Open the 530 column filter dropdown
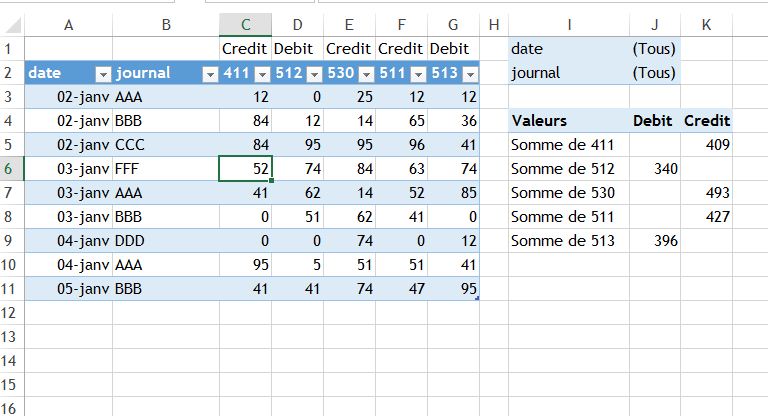This screenshot has height=416, width=768. 366,74
